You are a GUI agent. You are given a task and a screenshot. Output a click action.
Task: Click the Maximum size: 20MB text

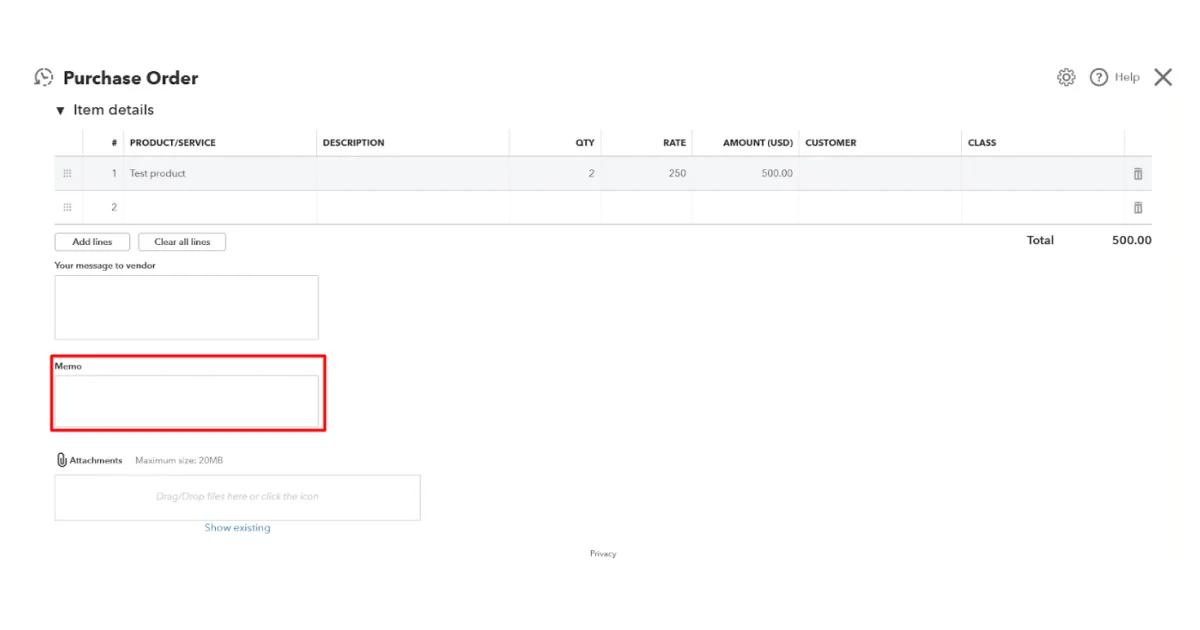[x=179, y=461]
